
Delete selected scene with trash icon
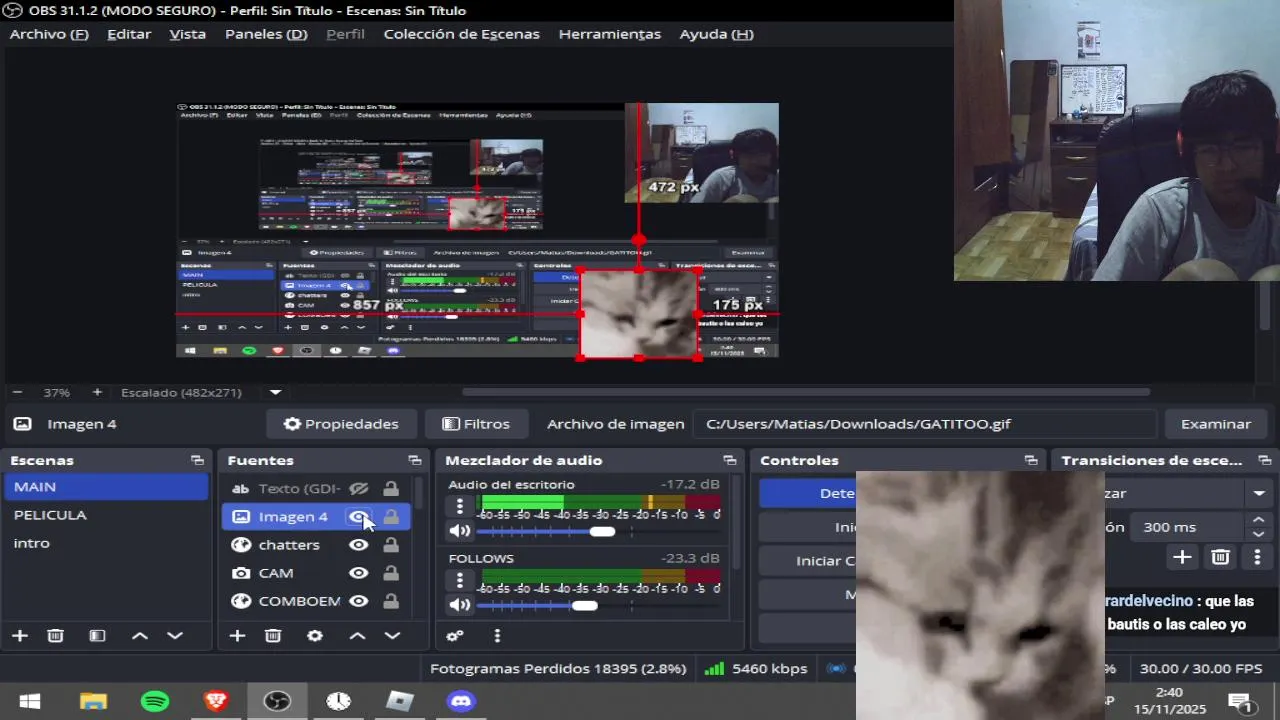point(56,636)
